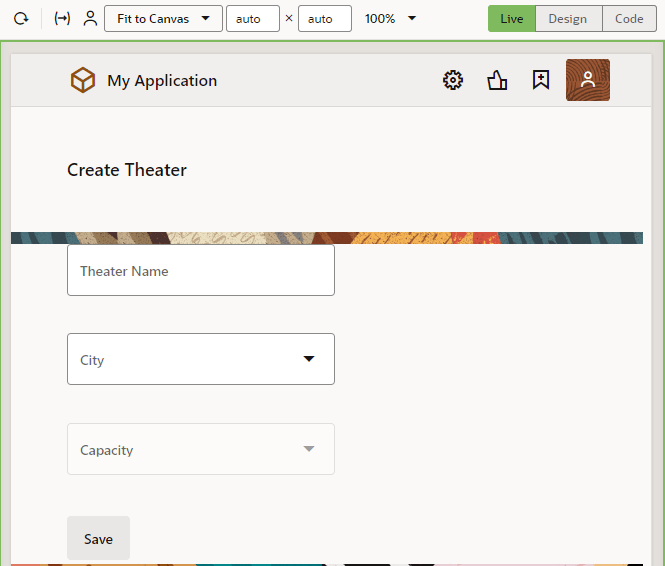Click the Create Theater heading
Image resolution: width=665 pixels, height=566 pixels.
click(x=127, y=170)
